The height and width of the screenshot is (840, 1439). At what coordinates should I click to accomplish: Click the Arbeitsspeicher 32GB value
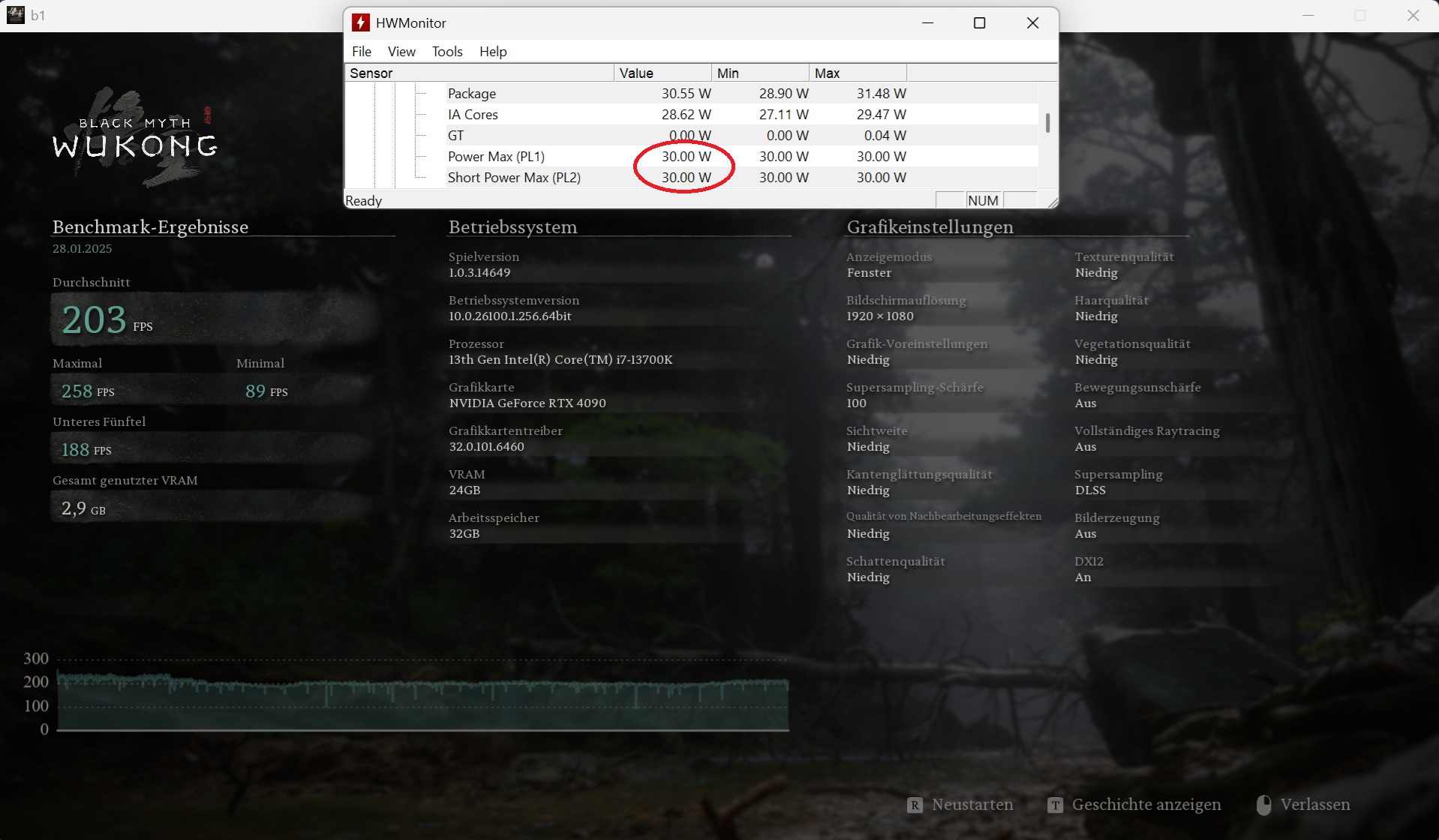click(464, 533)
